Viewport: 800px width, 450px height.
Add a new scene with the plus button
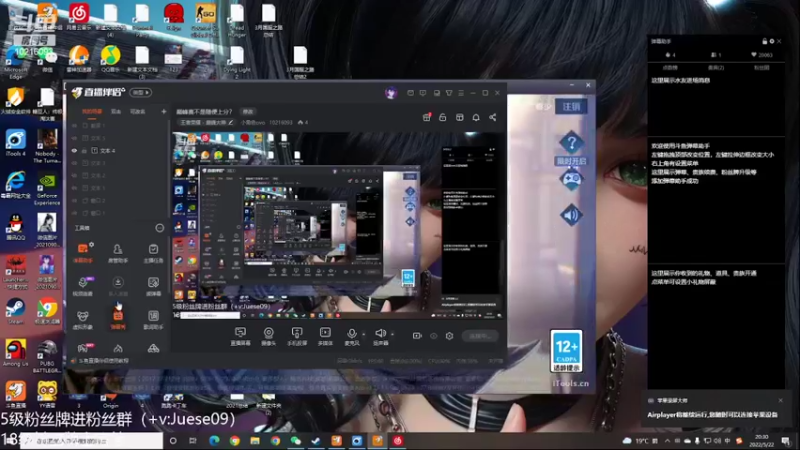tap(164, 111)
